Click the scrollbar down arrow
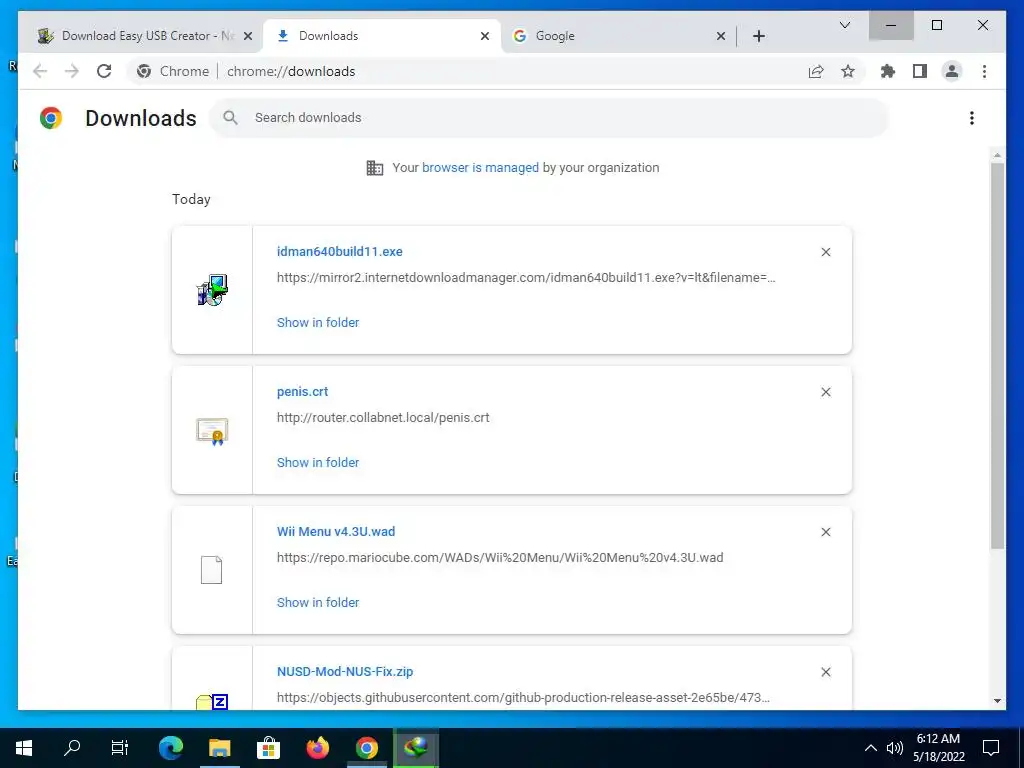This screenshot has height=768, width=1024. 997,701
